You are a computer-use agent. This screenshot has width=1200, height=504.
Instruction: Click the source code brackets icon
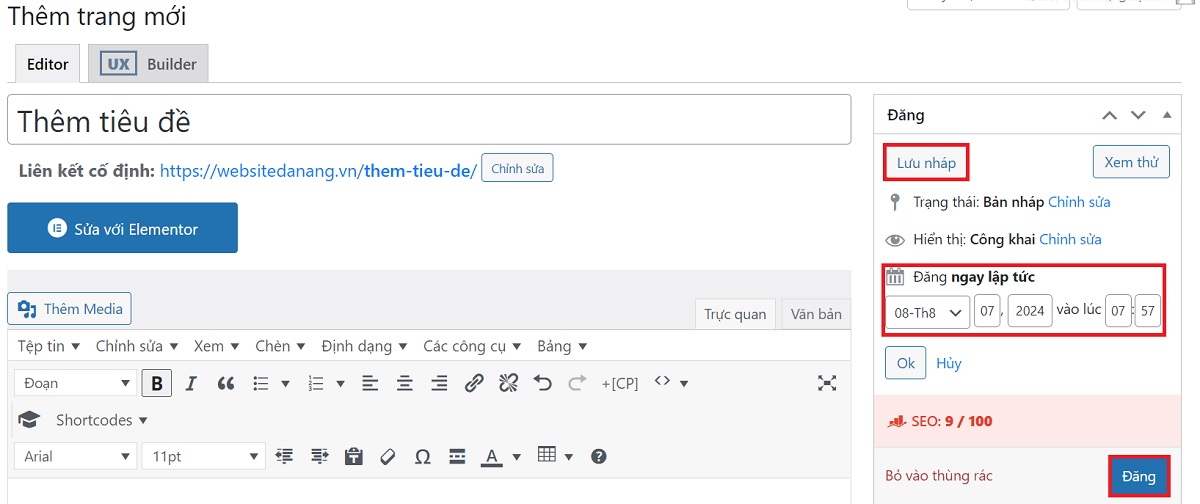[x=661, y=382]
